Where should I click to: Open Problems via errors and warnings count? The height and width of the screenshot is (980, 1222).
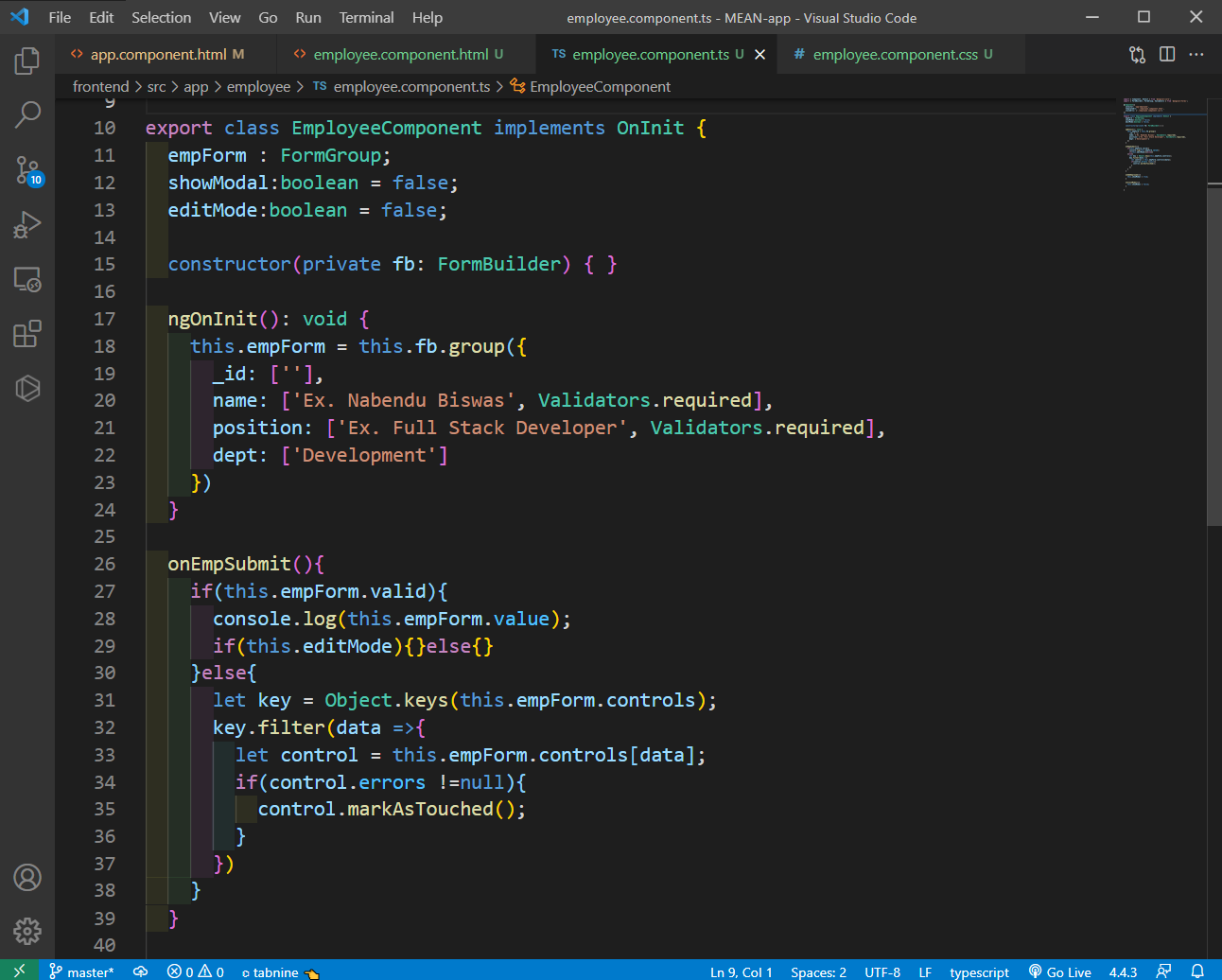196,971
